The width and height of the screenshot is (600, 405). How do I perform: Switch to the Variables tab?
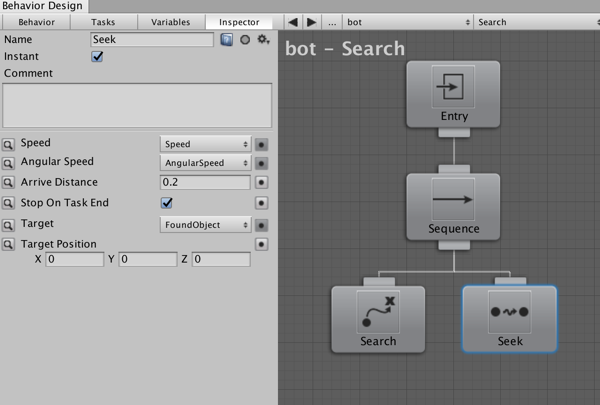click(x=171, y=22)
